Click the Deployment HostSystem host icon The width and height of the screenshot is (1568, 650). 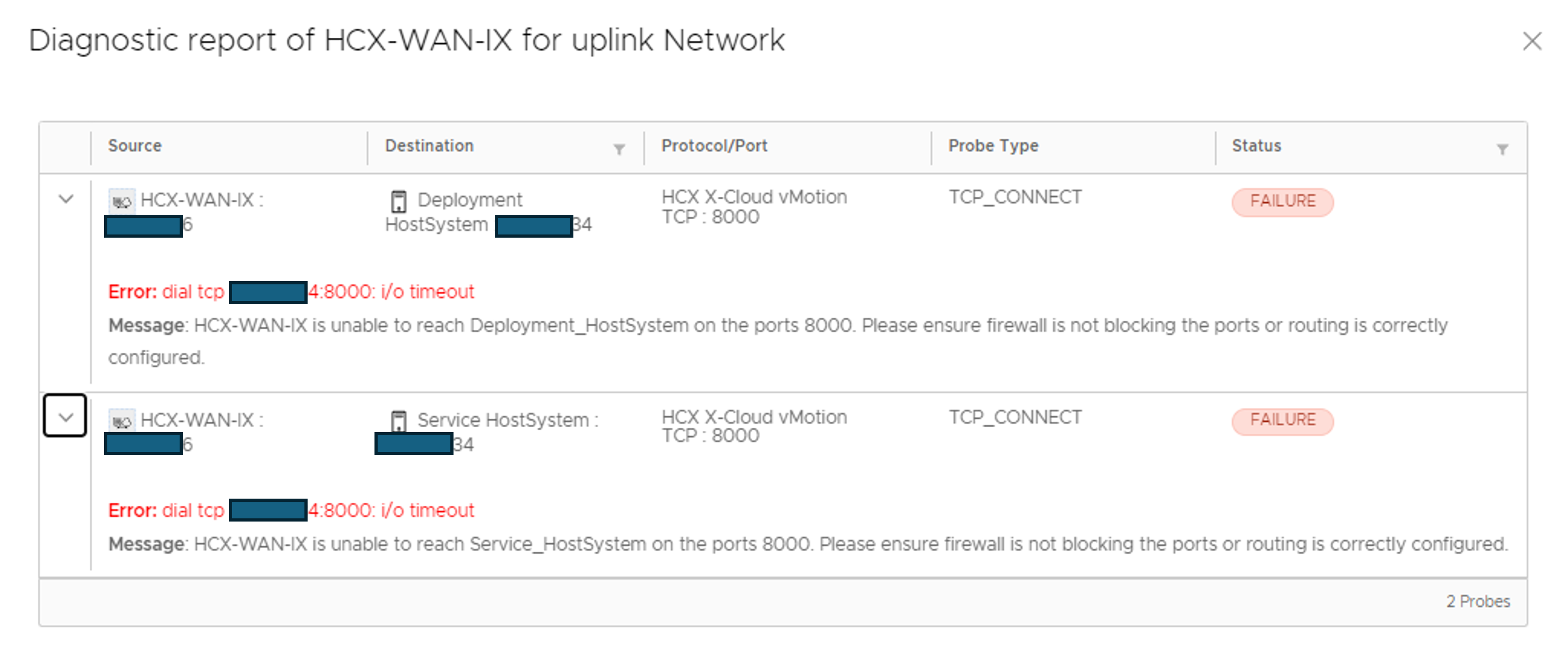pos(399,201)
